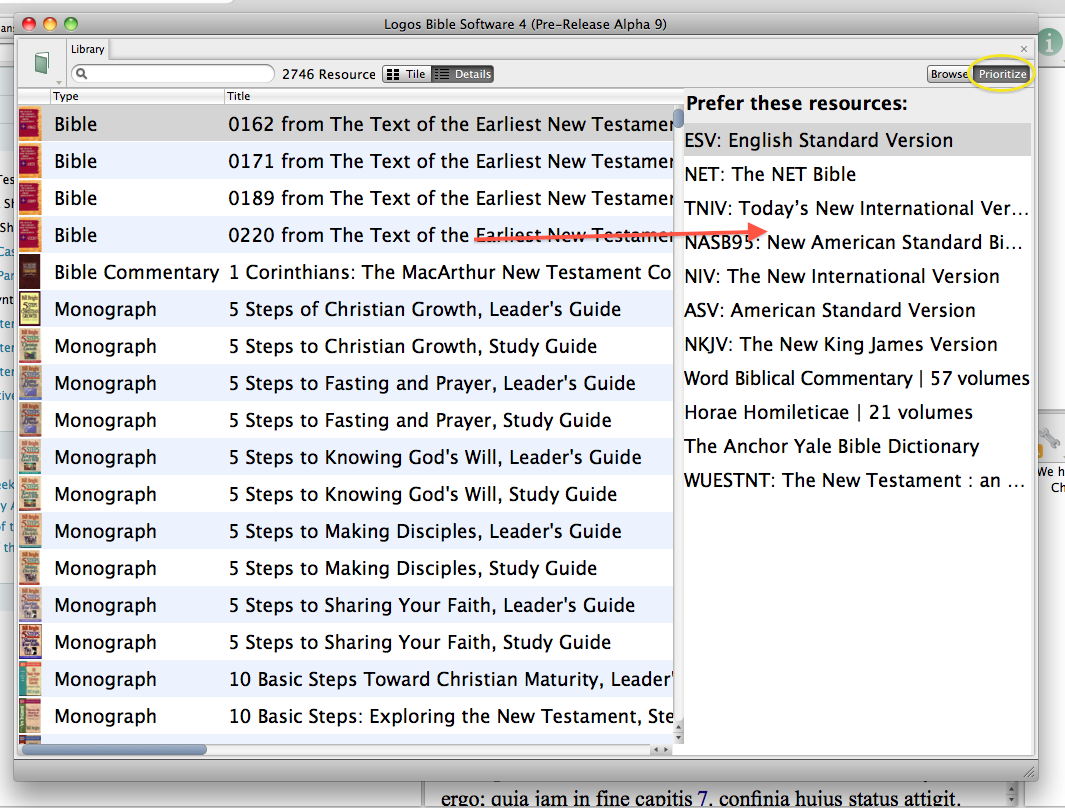
Task: Click the Prioritize button
Action: (x=1002, y=74)
